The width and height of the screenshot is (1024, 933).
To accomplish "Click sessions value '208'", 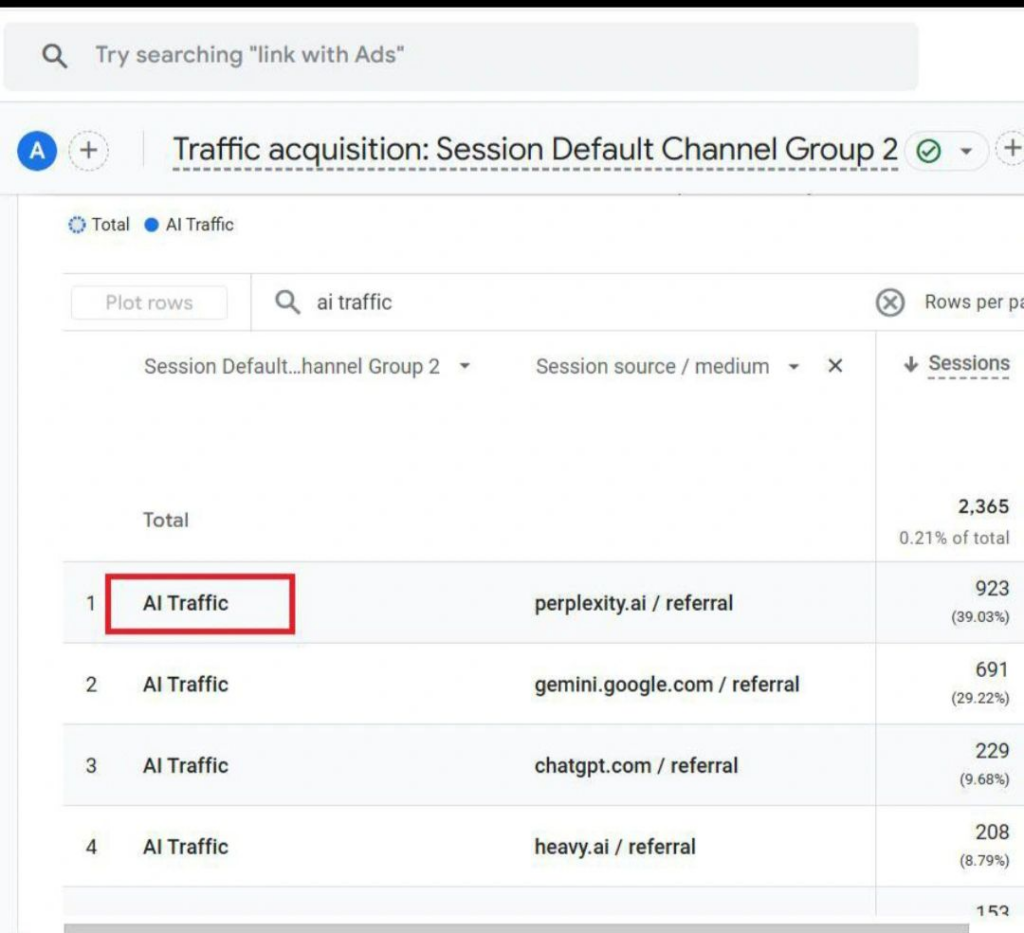I will pyautogui.click(x=992, y=832).
